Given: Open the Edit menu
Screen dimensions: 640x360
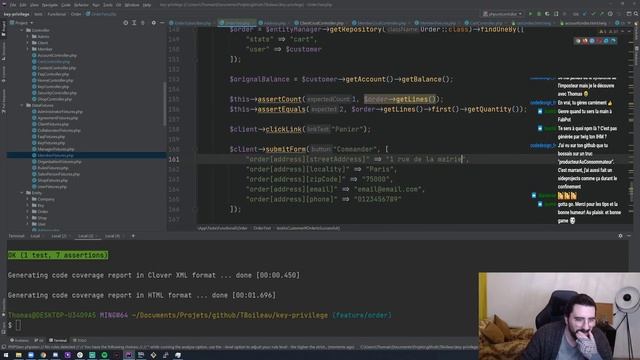Looking at the screenshot, I should click(23, 5).
